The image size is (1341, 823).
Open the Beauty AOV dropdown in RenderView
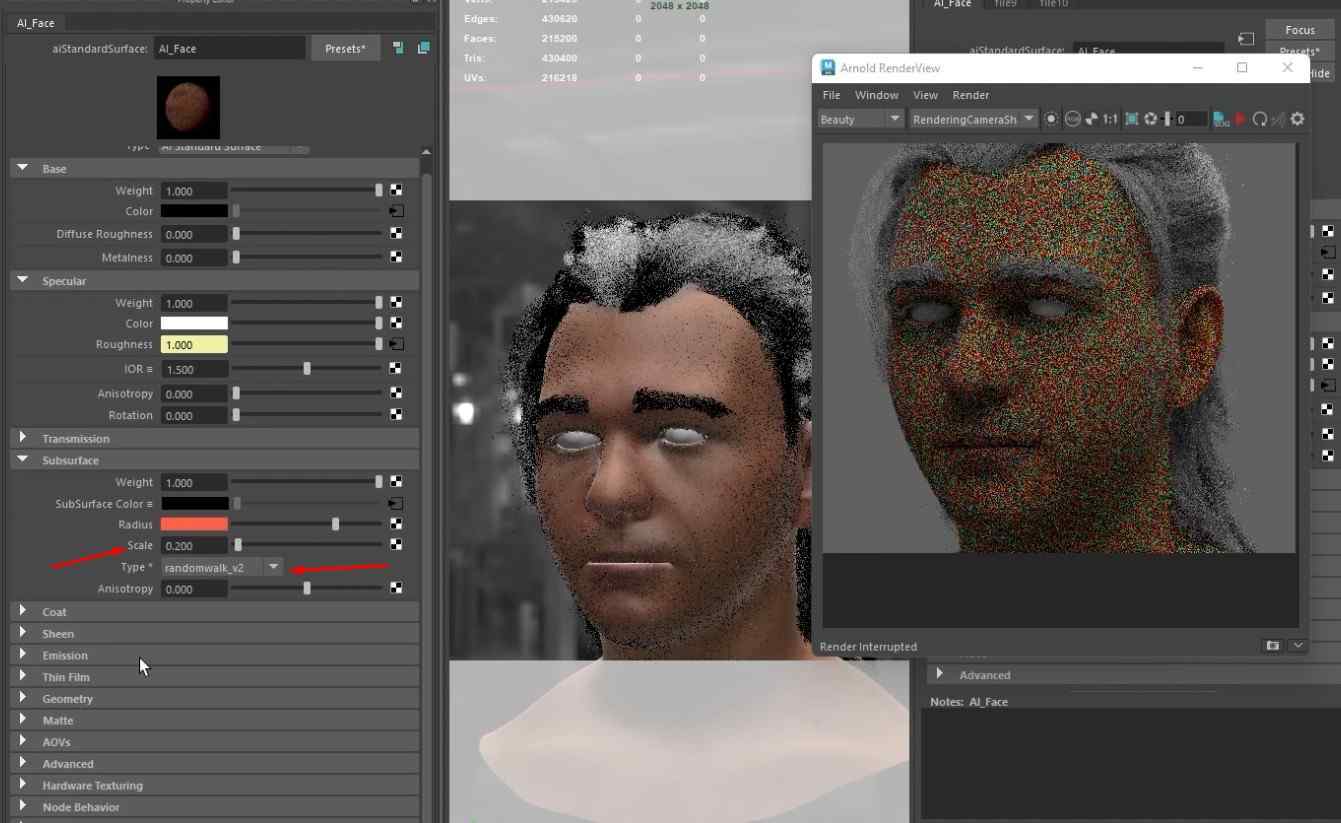point(860,119)
